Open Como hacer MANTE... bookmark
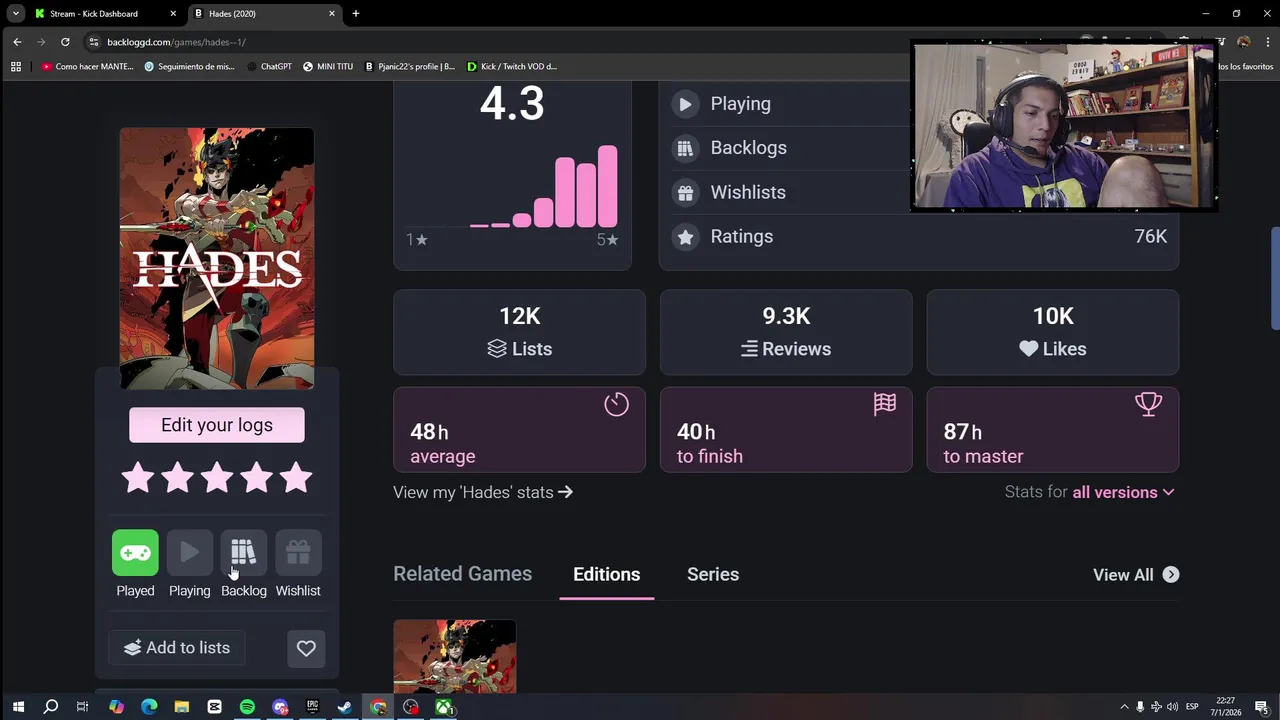This screenshot has width=1280, height=720. coord(87,67)
